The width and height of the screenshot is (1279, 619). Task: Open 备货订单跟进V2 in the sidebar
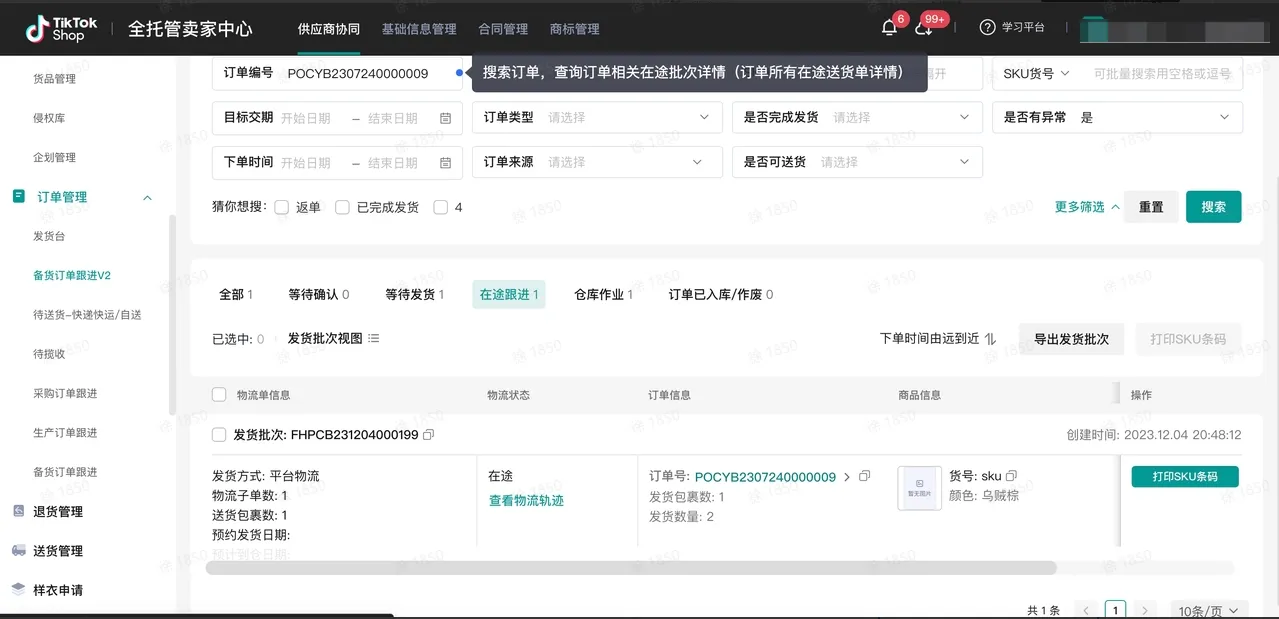pyautogui.click(x=72, y=275)
